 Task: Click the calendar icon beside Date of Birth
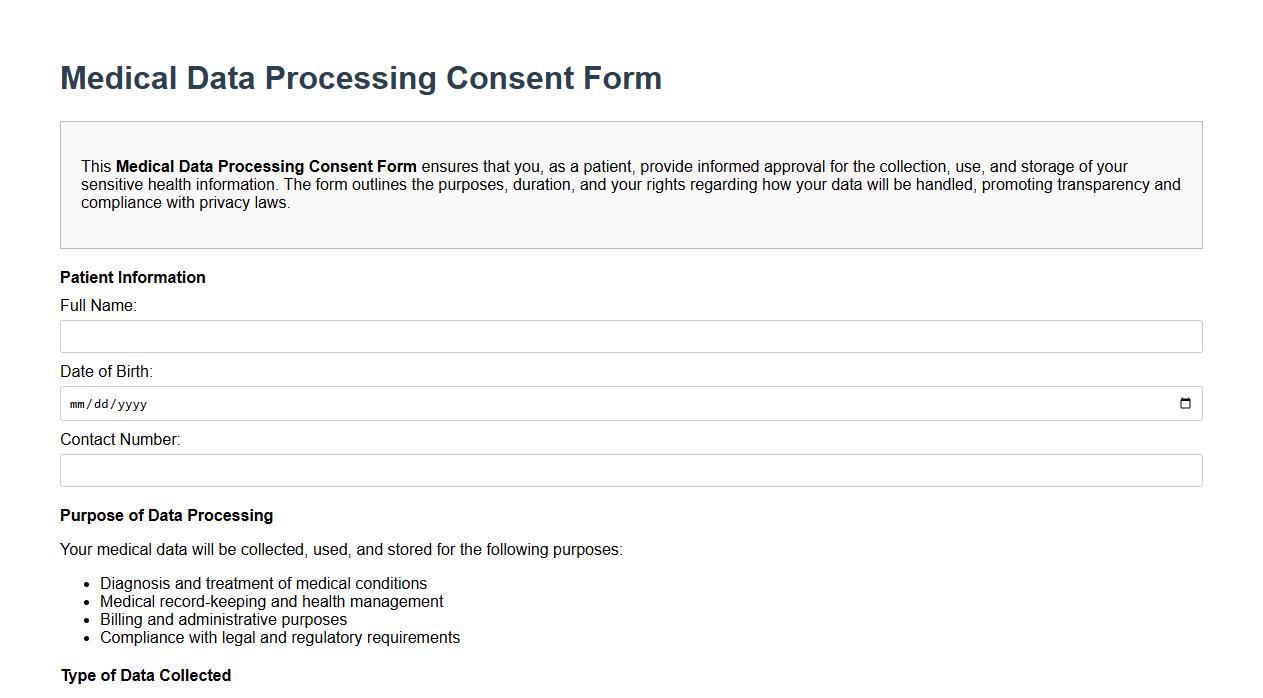tap(1186, 403)
